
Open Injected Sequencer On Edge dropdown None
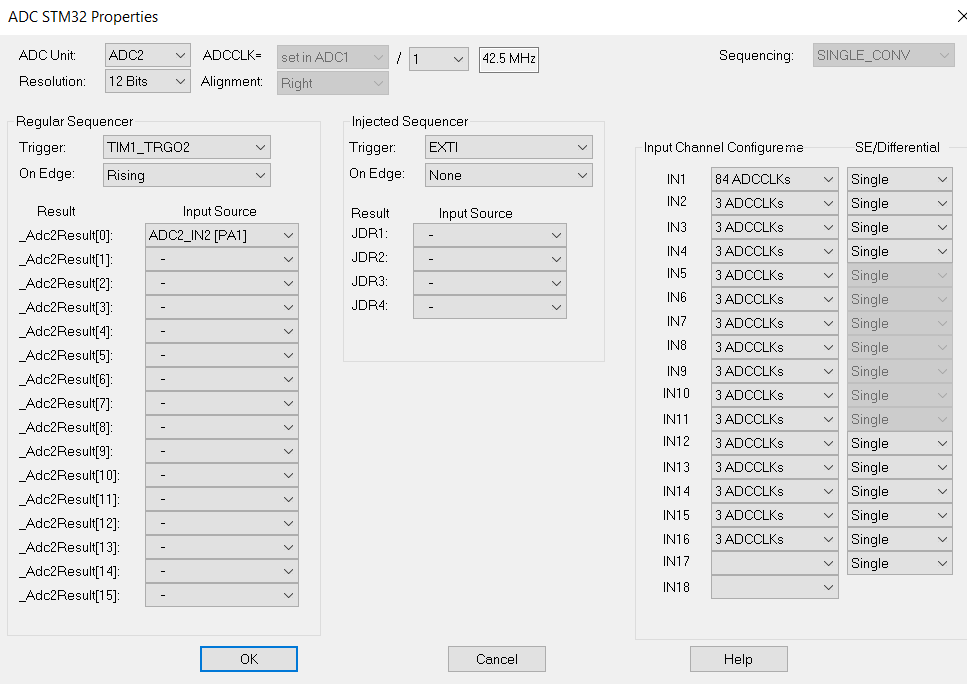tap(509, 175)
